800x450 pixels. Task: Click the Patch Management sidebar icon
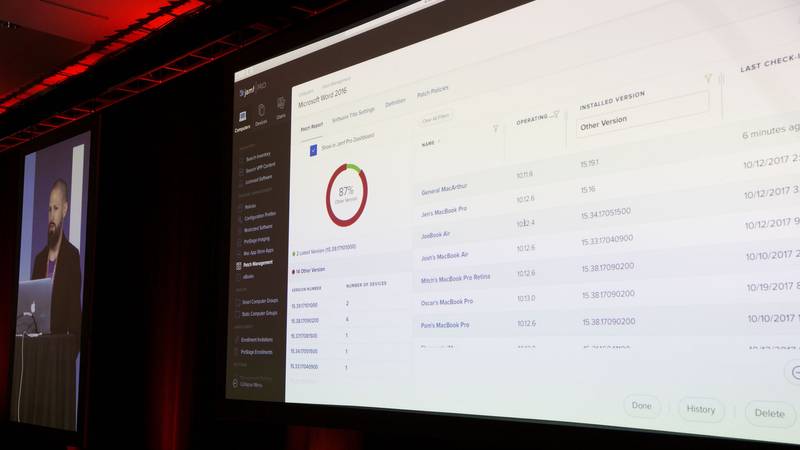coord(238,266)
